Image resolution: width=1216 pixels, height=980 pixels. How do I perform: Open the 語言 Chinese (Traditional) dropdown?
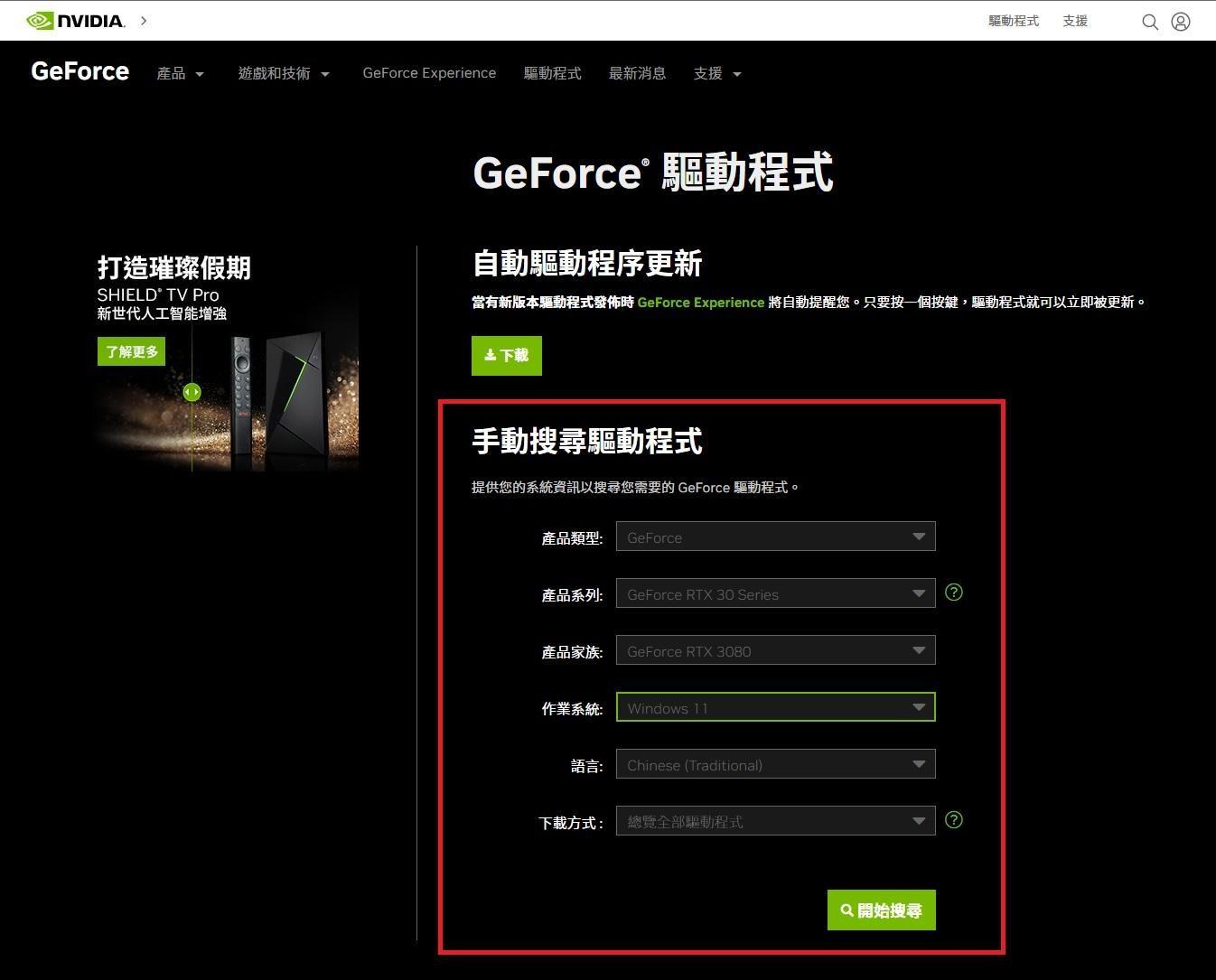click(x=775, y=764)
